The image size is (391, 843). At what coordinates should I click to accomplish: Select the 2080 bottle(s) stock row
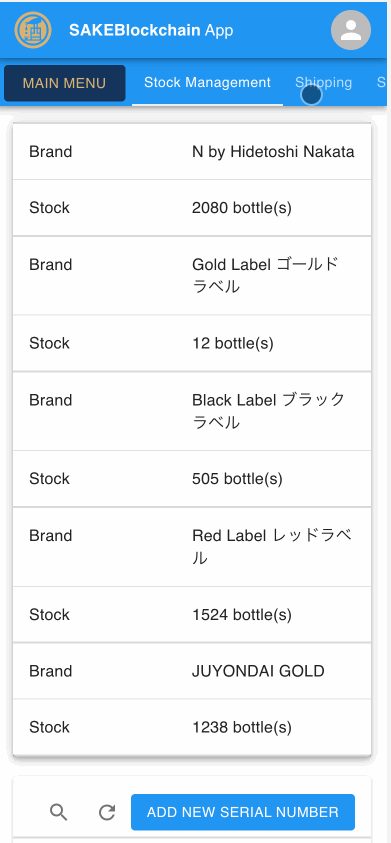(x=192, y=208)
